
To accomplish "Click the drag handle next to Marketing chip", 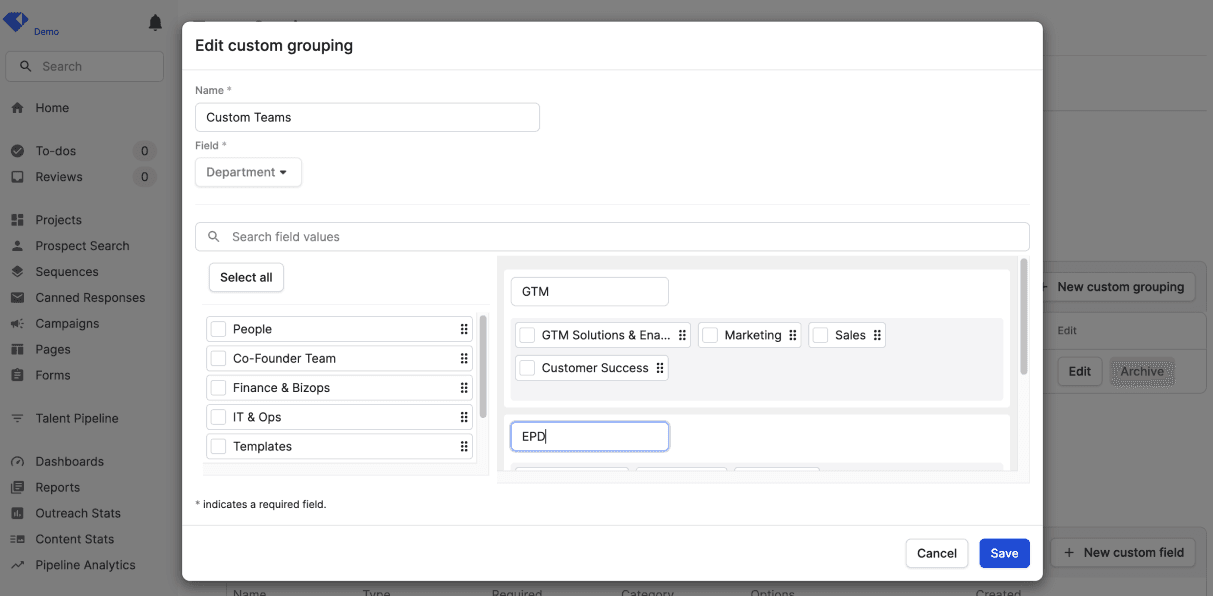I will tap(792, 335).
